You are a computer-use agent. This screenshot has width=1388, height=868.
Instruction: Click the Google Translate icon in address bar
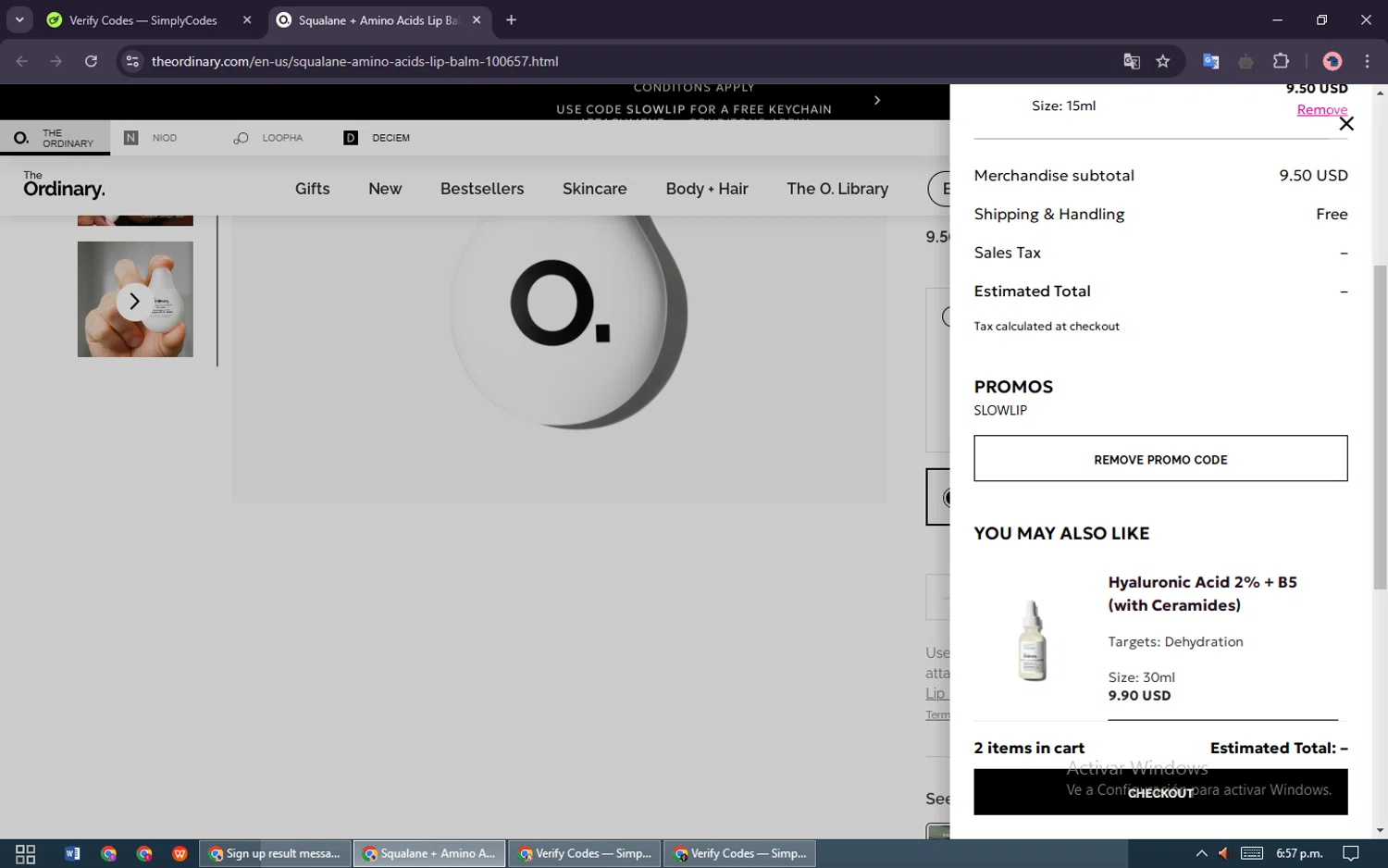pyautogui.click(x=1132, y=61)
